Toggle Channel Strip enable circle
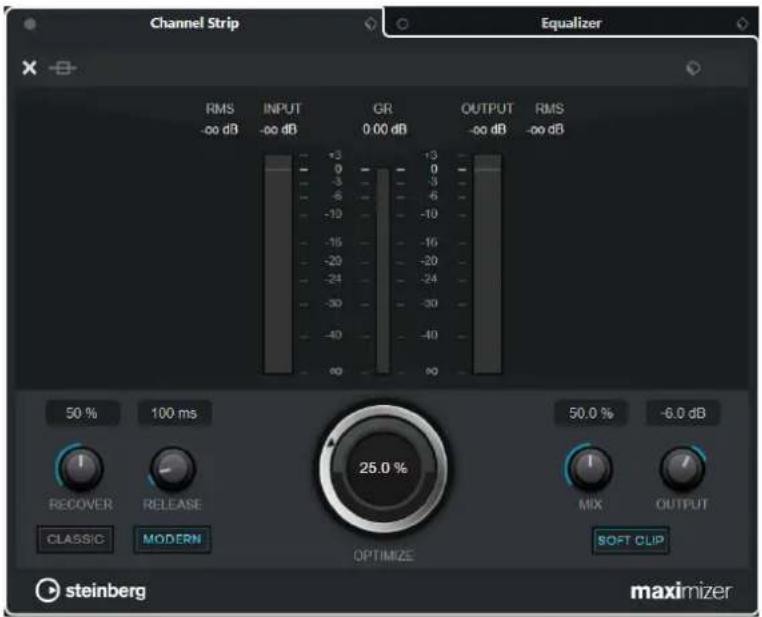The width and height of the screenshot is (762, 617). click(x=30, y=24)
